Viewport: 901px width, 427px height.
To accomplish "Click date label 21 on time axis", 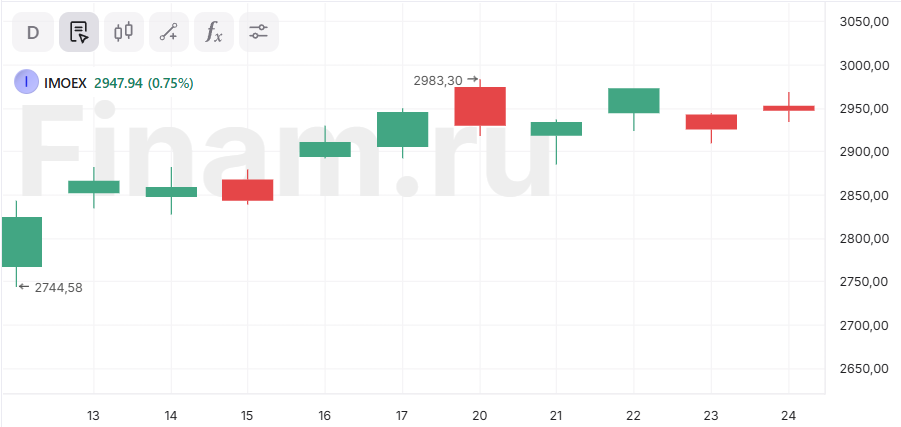I will [557, 415].
